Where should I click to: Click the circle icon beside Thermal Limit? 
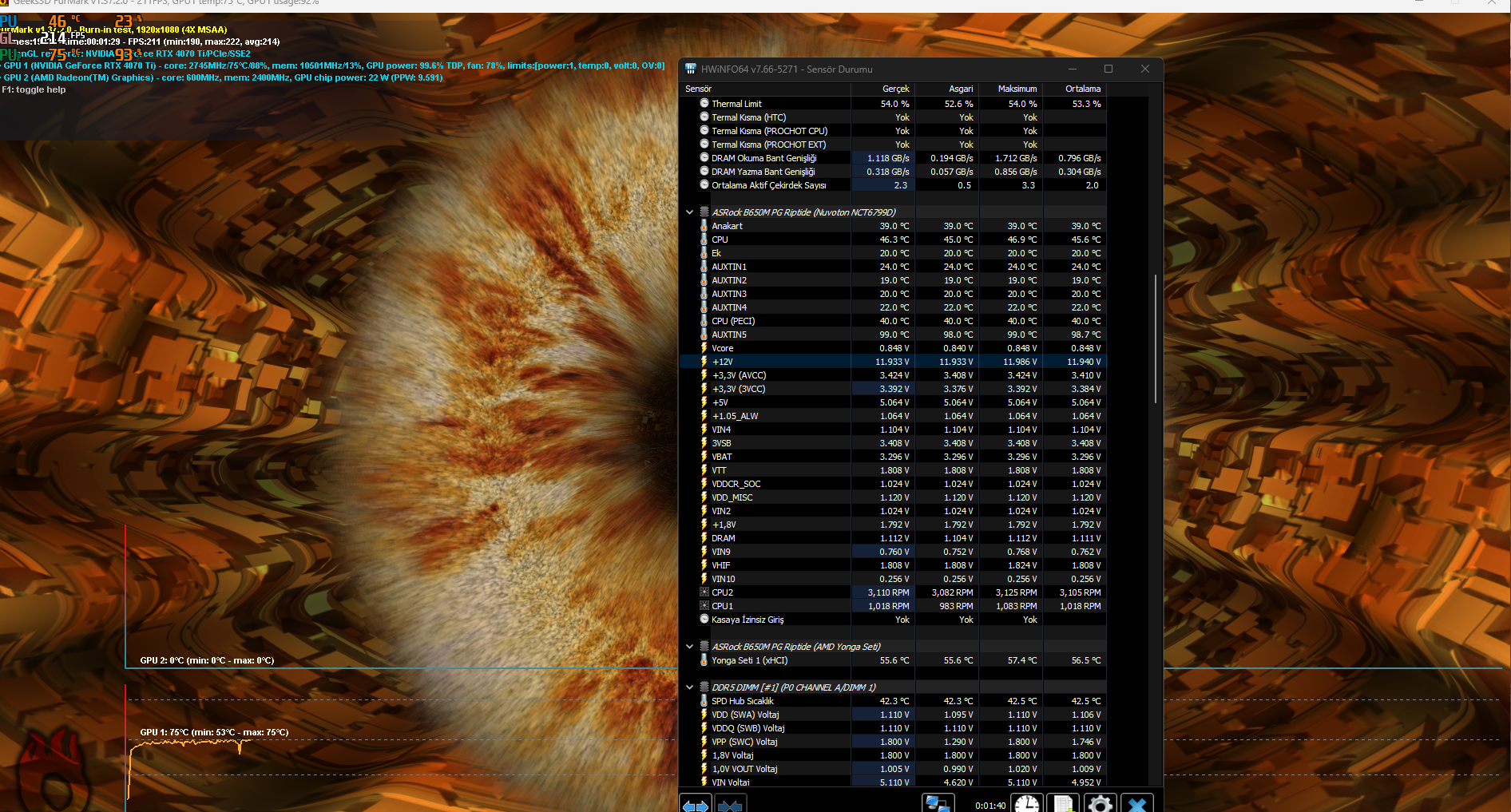(704, 104)
